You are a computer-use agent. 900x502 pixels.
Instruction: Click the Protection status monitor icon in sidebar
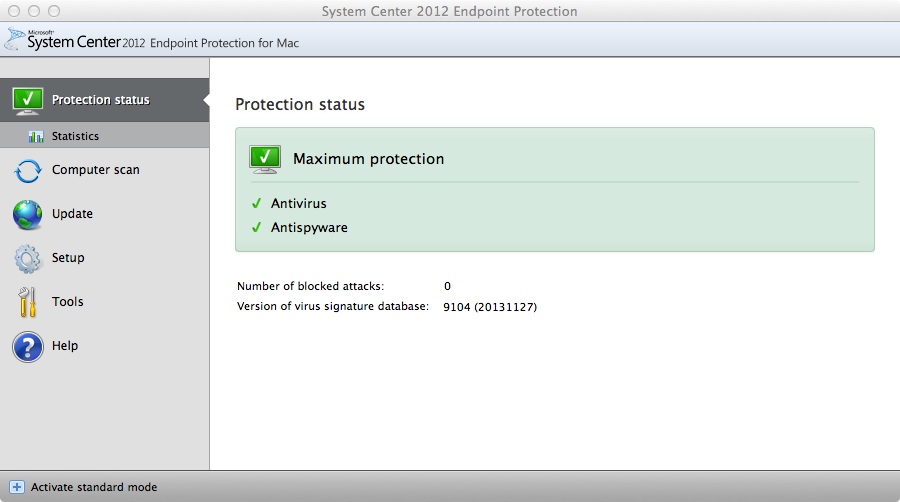pyautogui.click(x=28, y=101)
